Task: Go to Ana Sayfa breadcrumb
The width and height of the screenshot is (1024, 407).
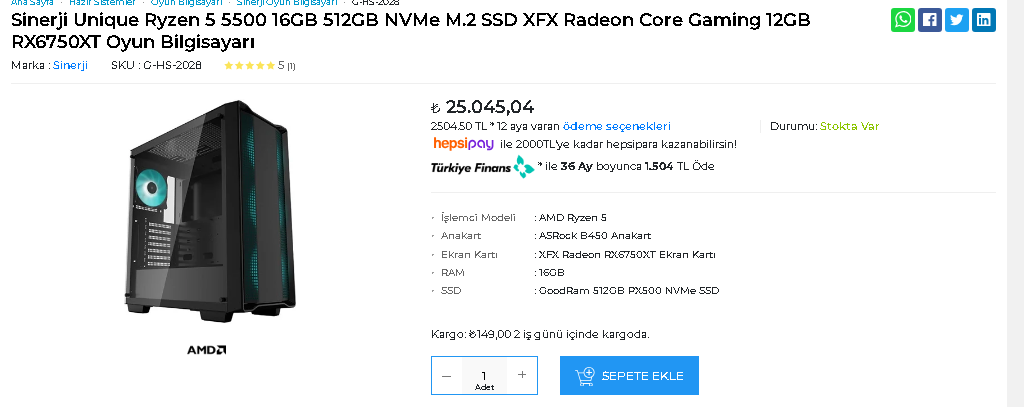Action: pyautogui.click(x=32, y=3)
